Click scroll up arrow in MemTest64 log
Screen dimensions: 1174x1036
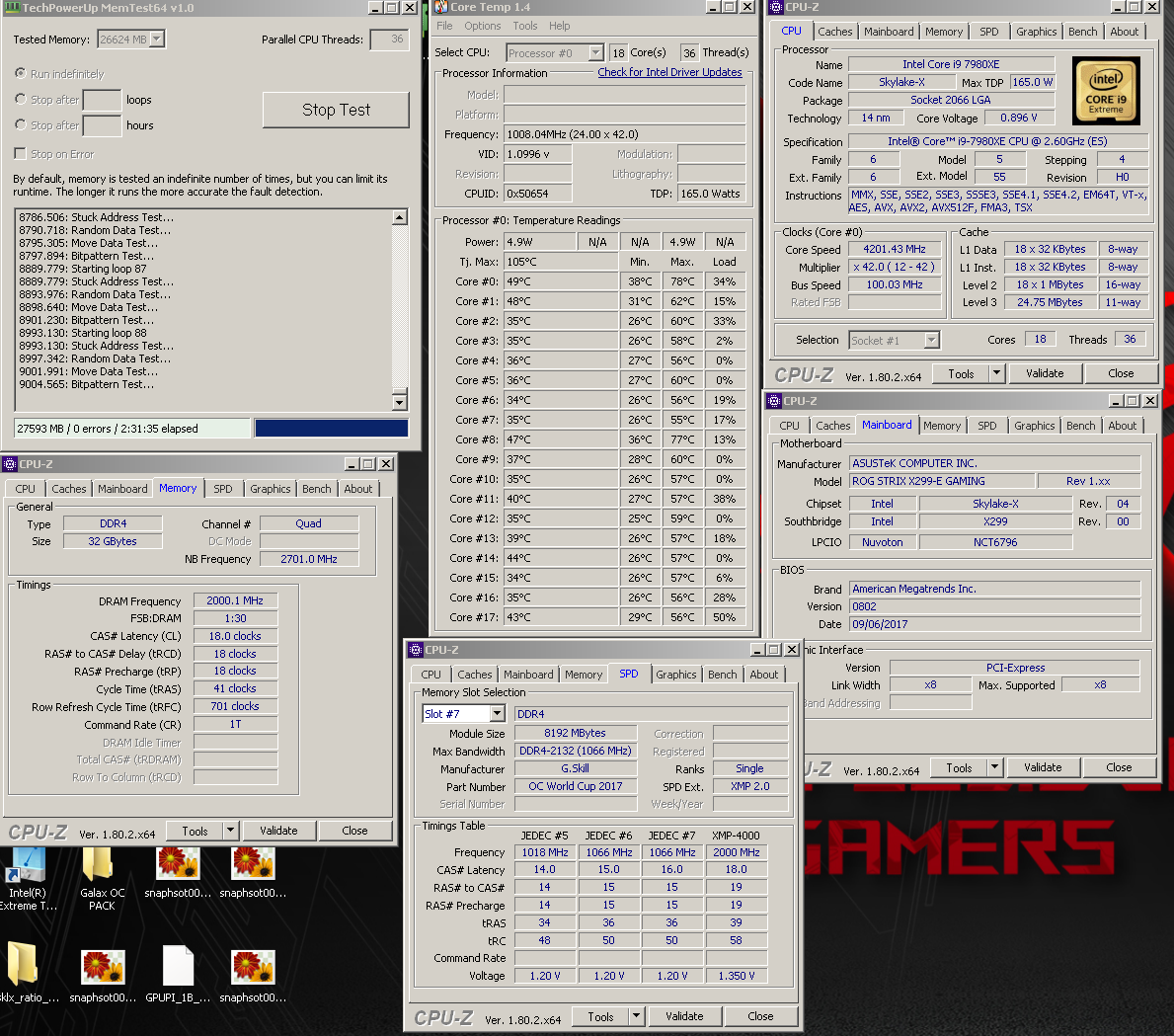(x=400, y=217)
